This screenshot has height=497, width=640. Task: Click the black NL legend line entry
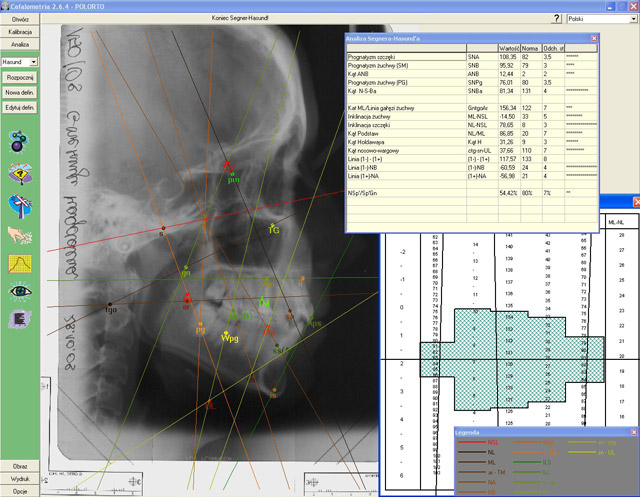[476, 452]
